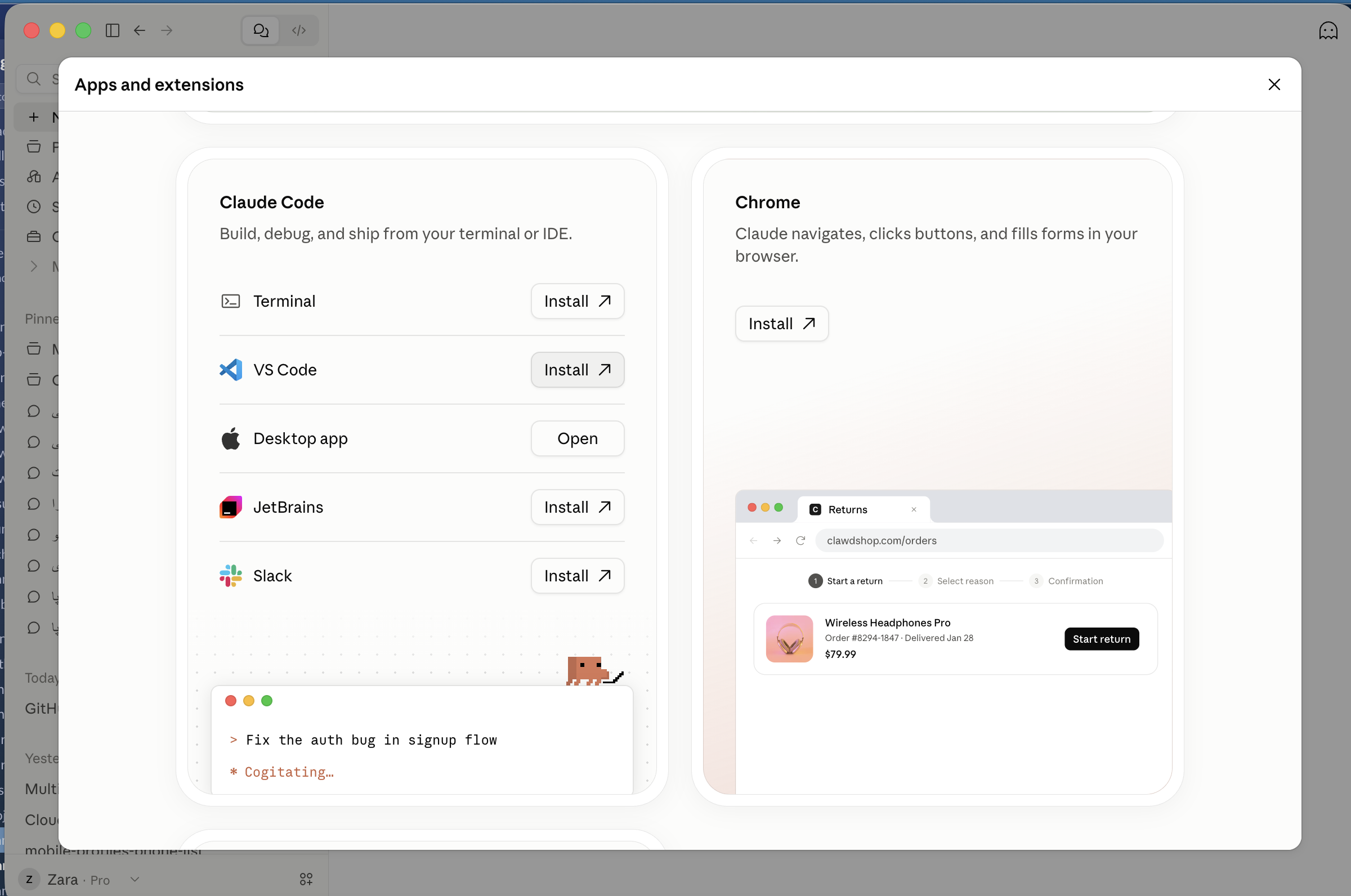Click the 'Confirmation' step label
Image resolution: width=1351 pixels, height=896 pixels.
coord(1075,581)
